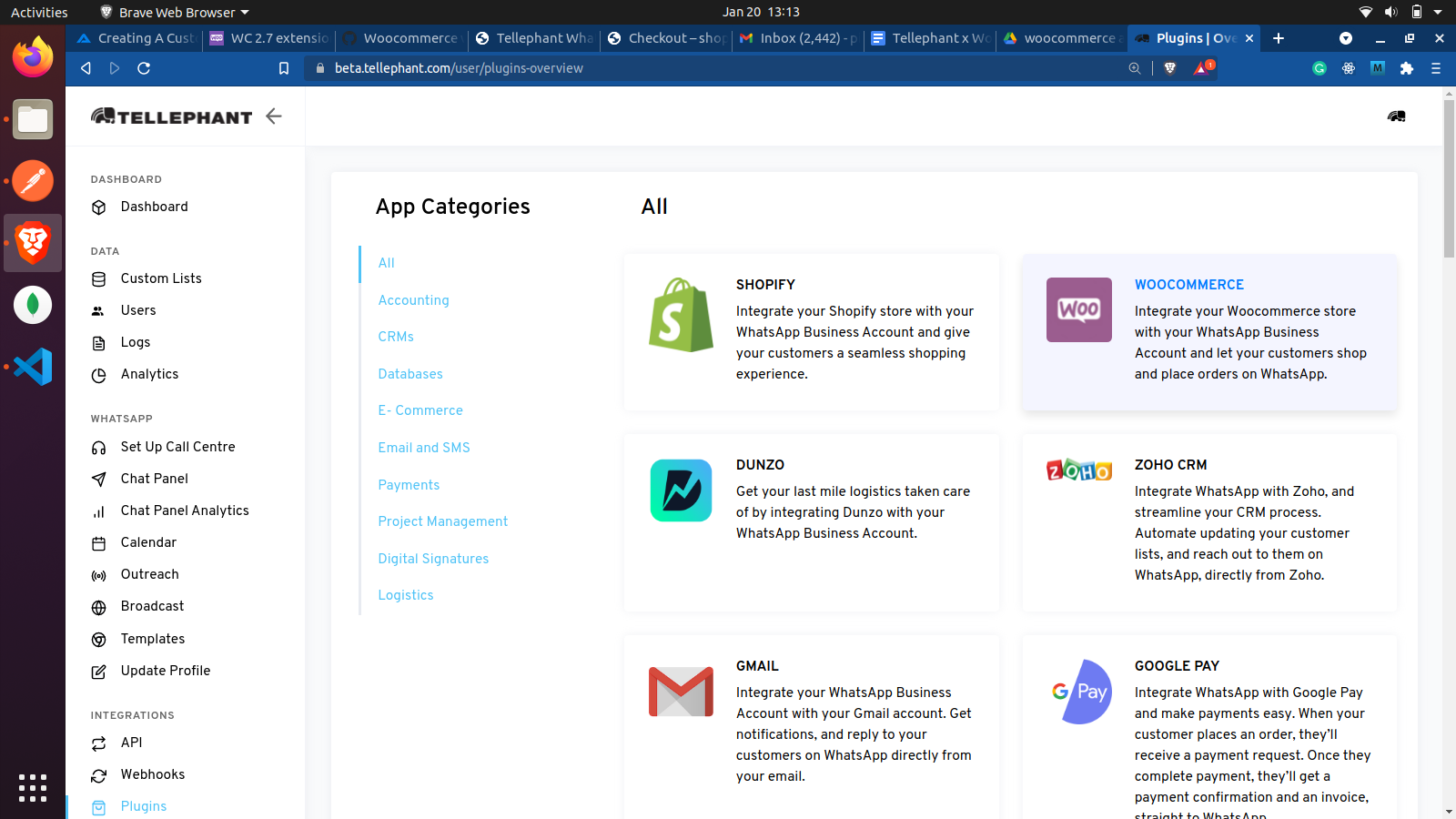This screenshot has width=1456, height=819.
Task: Click the paper plane icon beside Chat Panel
Action: coord(99,480)
